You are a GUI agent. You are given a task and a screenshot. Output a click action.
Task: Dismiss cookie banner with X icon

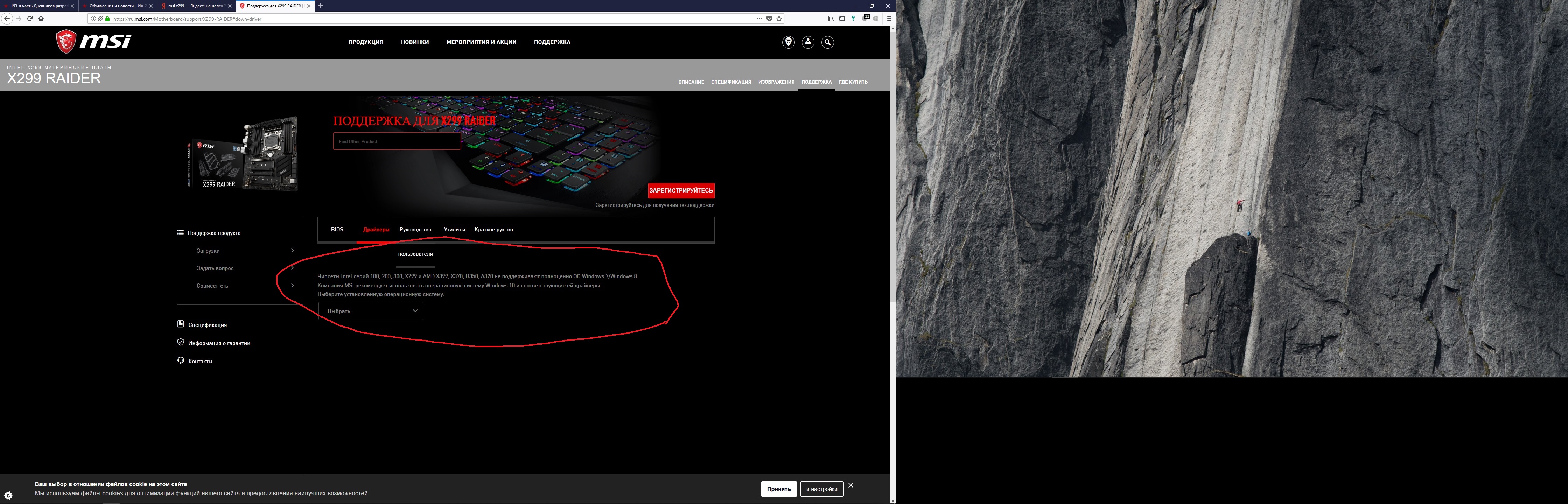coord(851,485)
